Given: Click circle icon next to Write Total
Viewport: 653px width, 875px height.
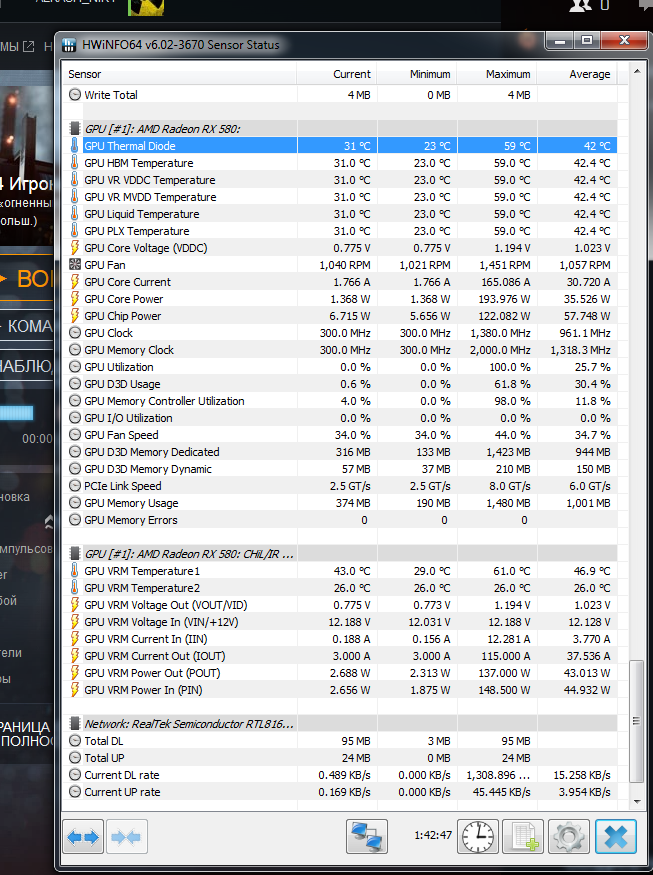Looking at the screenshot, I should (x=74, y=95).
